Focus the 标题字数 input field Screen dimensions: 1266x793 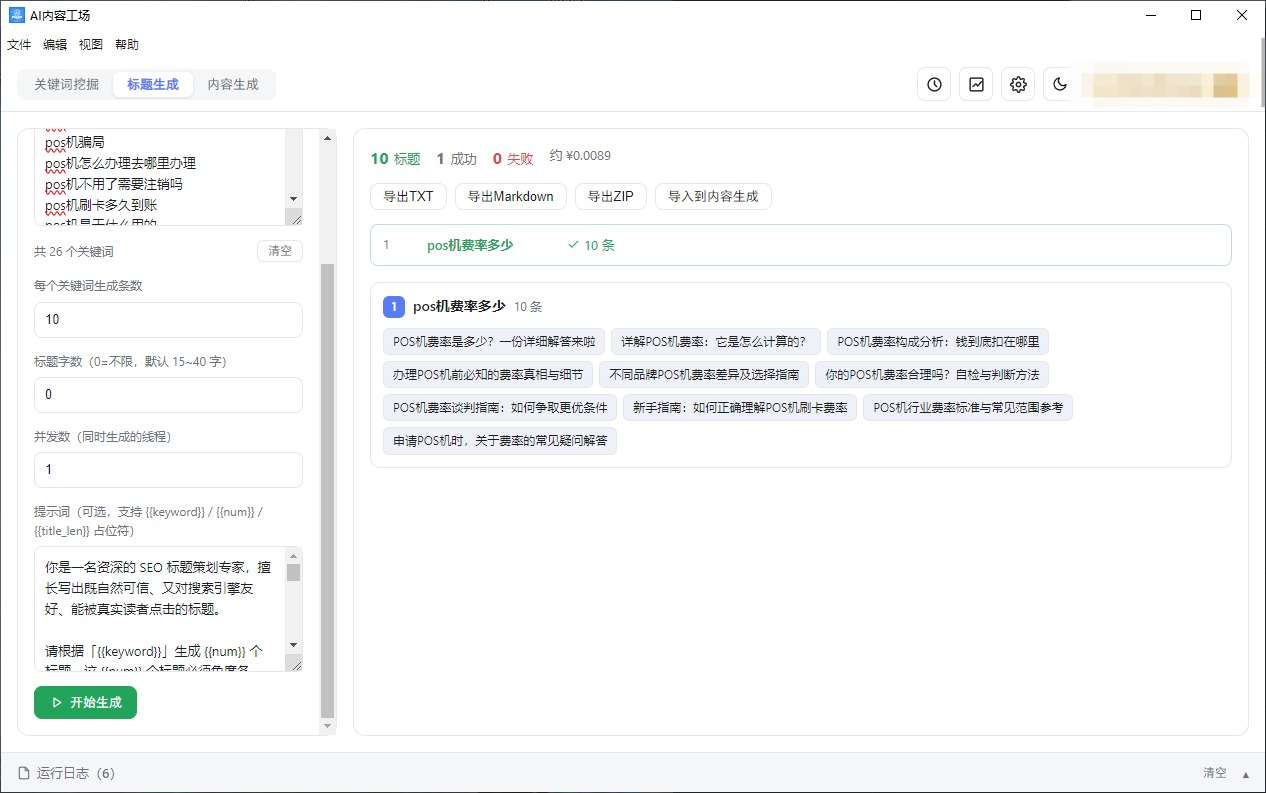168,395
